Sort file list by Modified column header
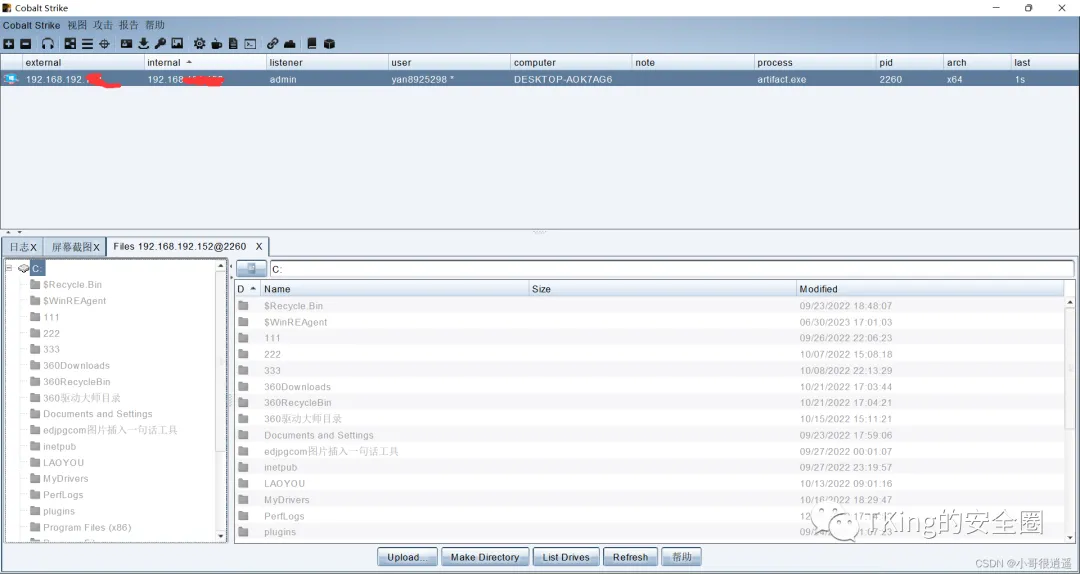The width and height of the screenshot is (1080, 574). click(930, 289)
